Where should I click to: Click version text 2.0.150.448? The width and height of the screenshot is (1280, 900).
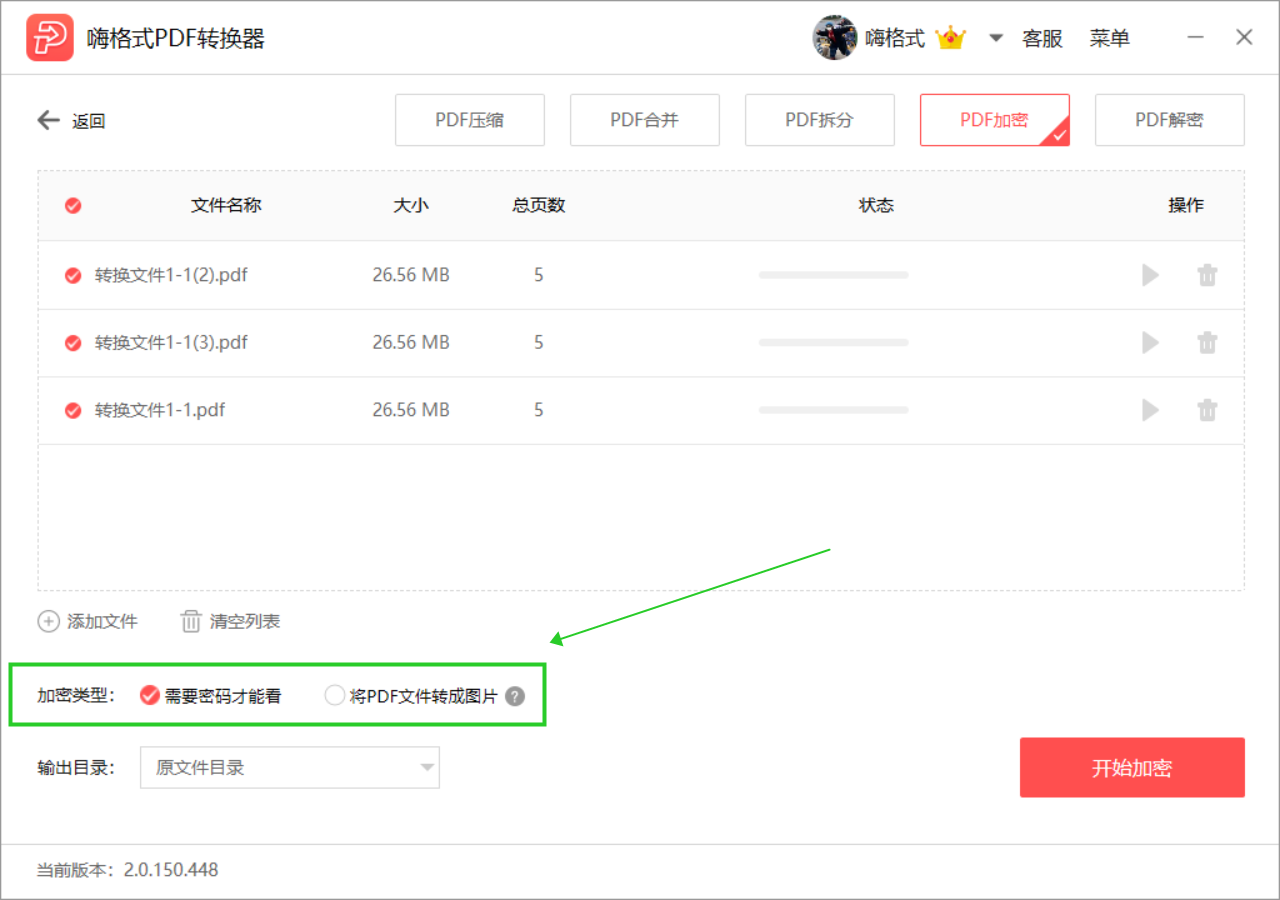coord(171,870)
